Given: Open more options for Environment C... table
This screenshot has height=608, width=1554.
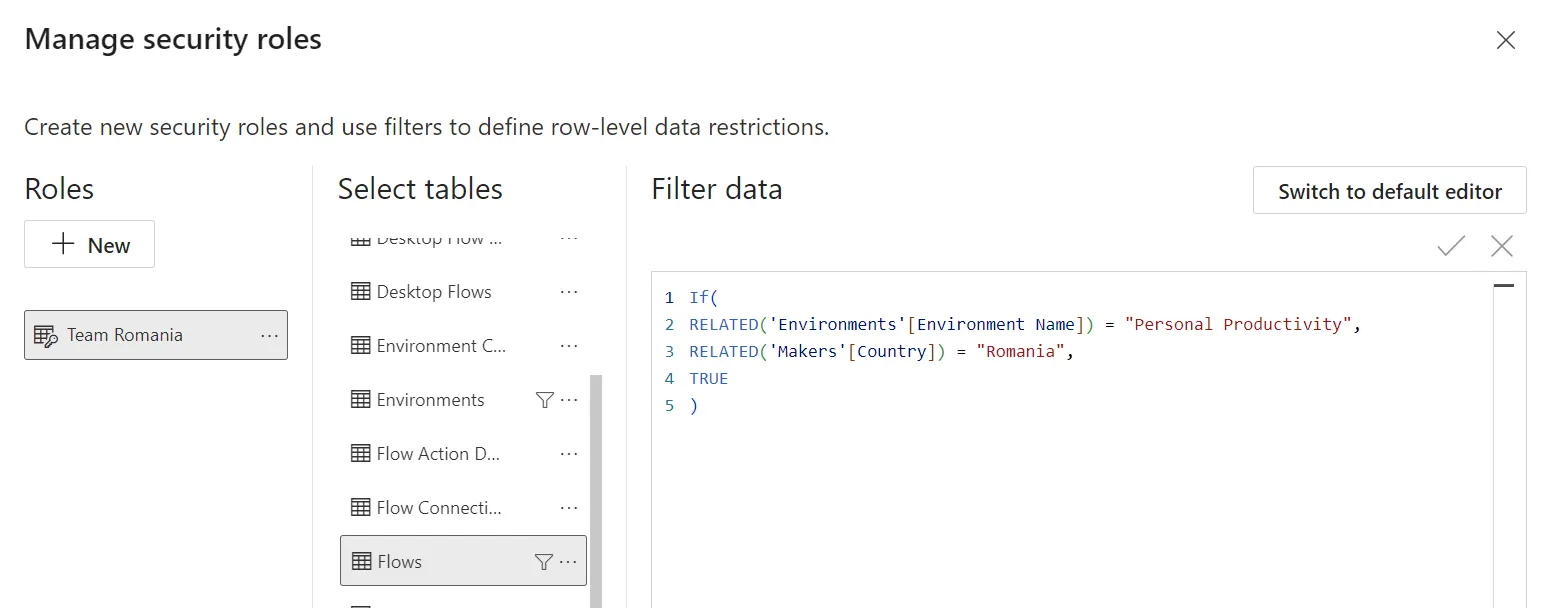Looking at the screenshot, I should 569,346.
